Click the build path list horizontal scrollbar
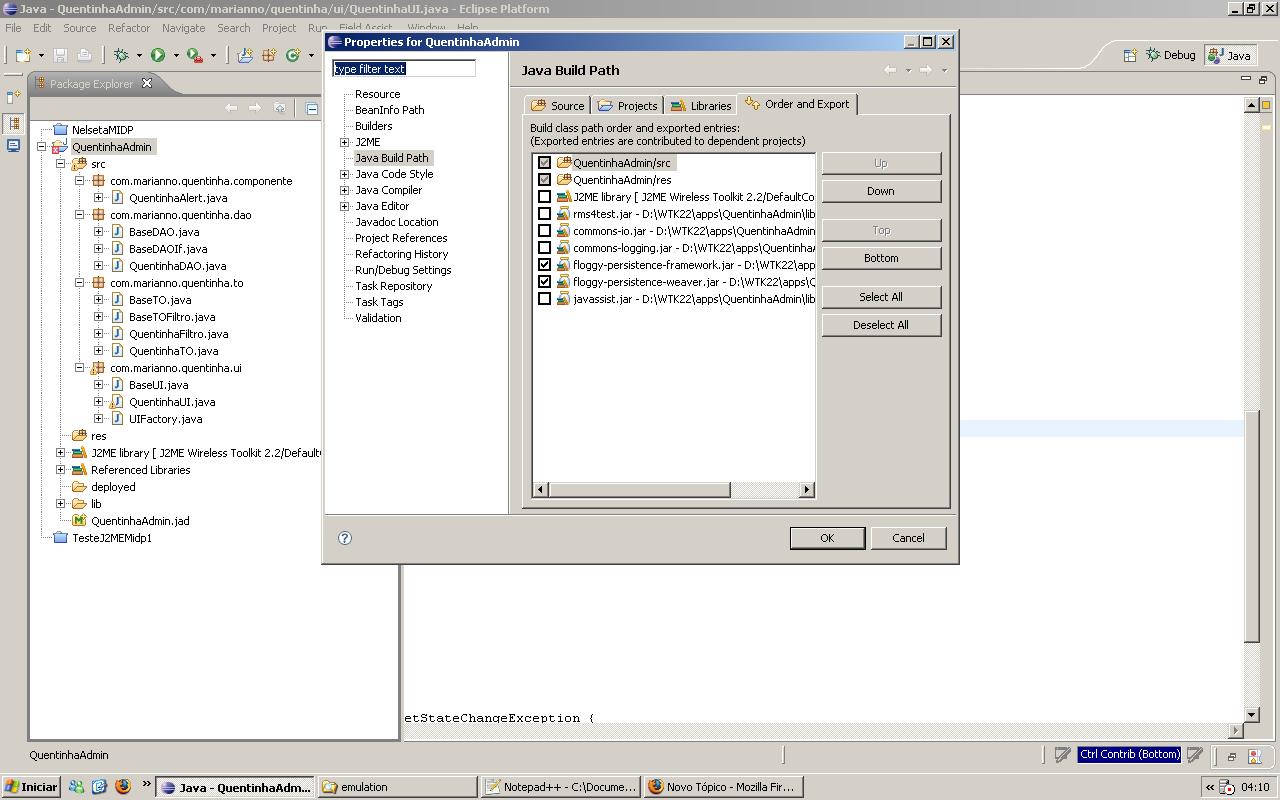1280x800 pixels. [x=674, y=489]
